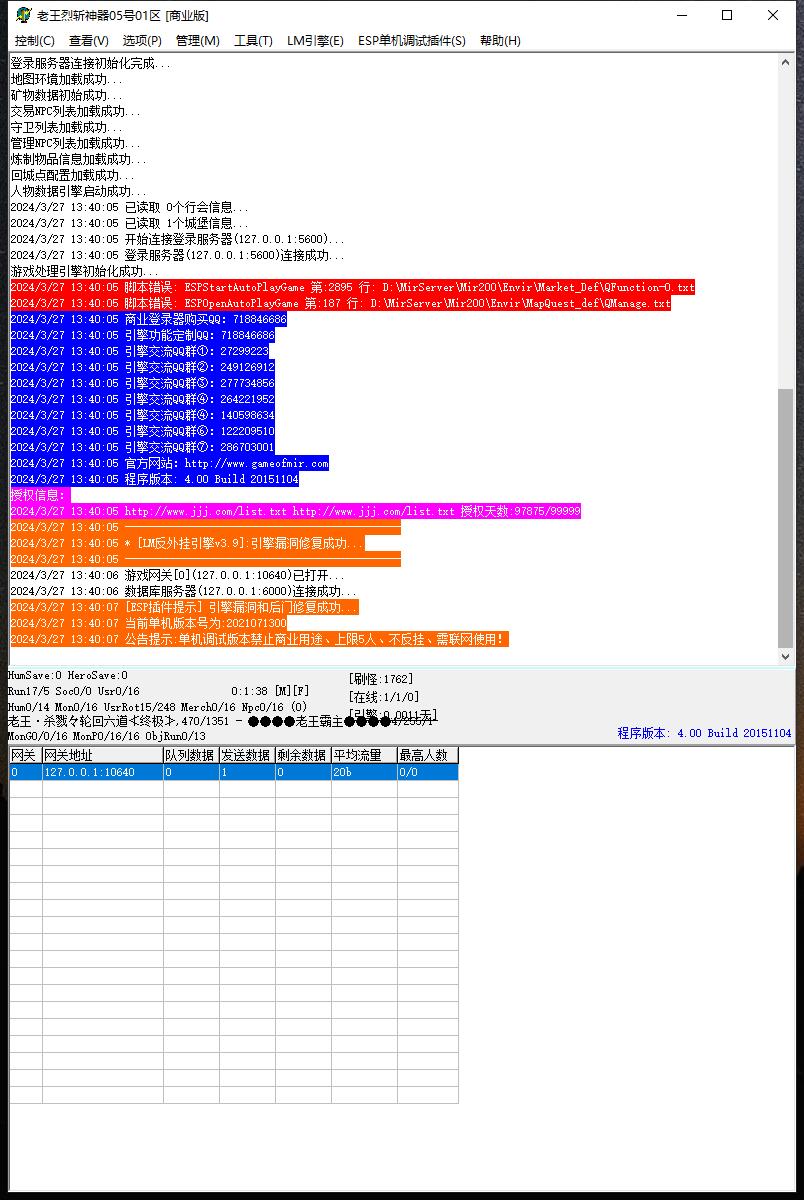Select the 20b average traffic cell
The image size is (804, 1200).
(364, 772)
